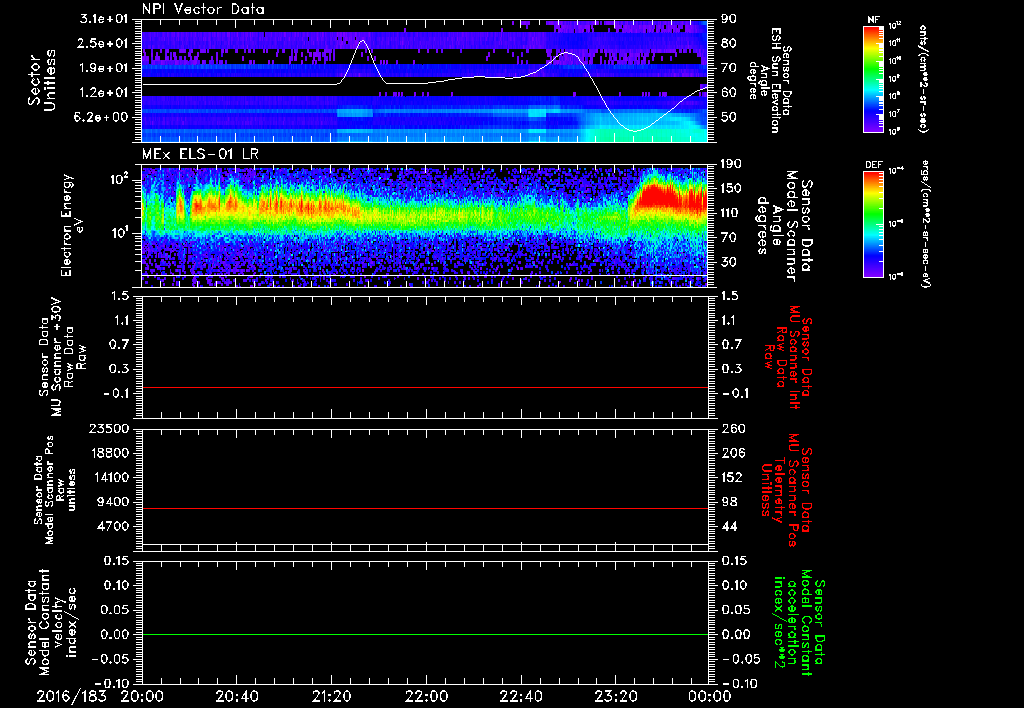Click the MEx ELS-01 LR panel title
Viewport: 1024px width, 708px height.
pos(200,155)
